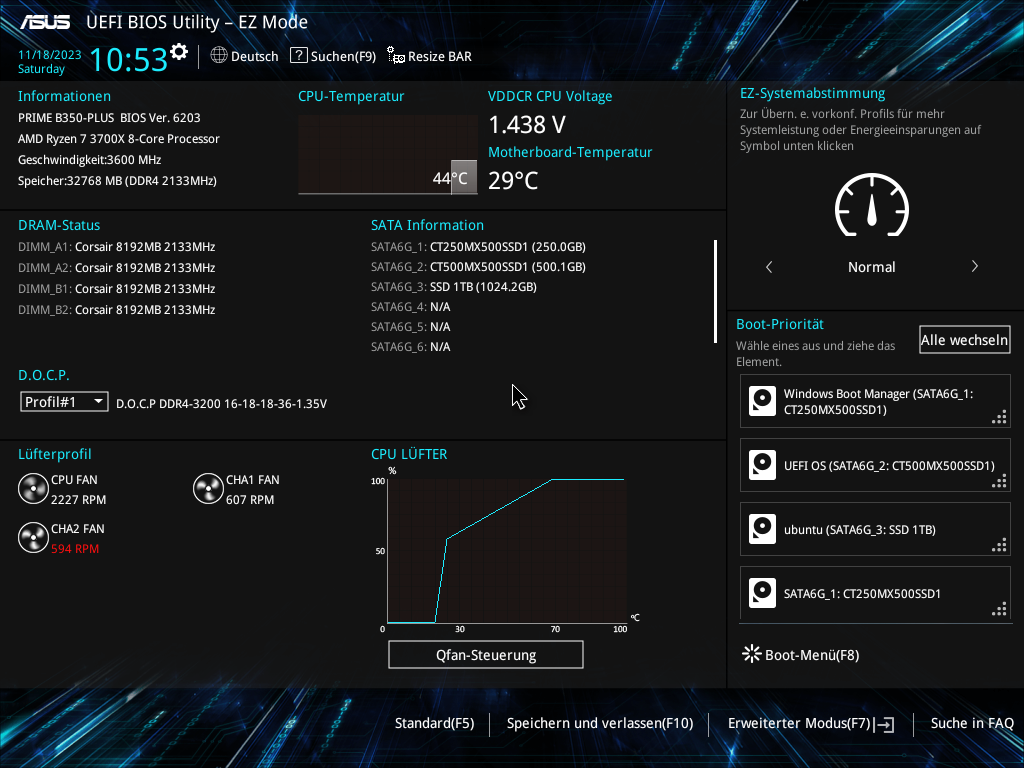Grab drag handle of ubuntu entry
This screenshot has width=1024, height=768.
(x=999, y=546)
